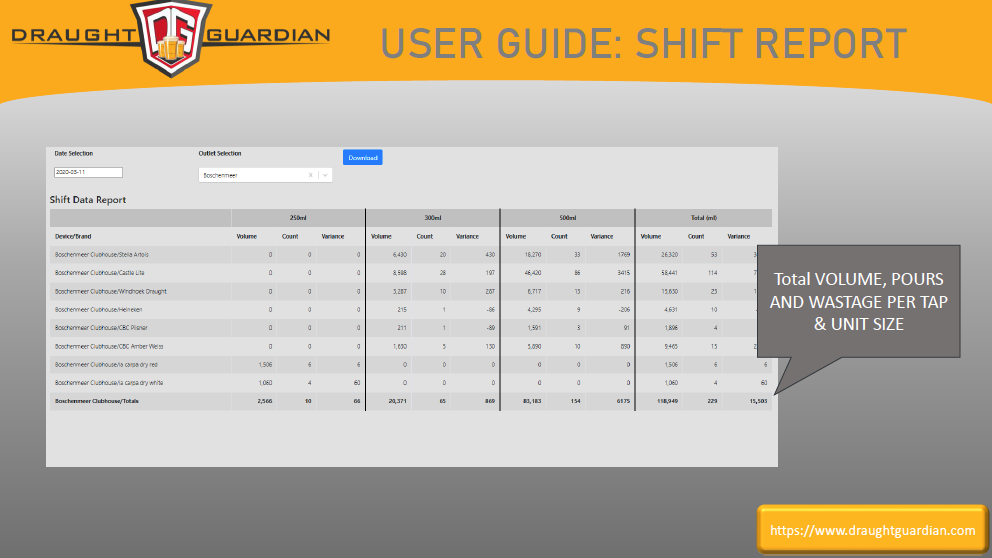Click the Variance header under 500ml
Screen dimensions: 992x558
coord(602,237)
